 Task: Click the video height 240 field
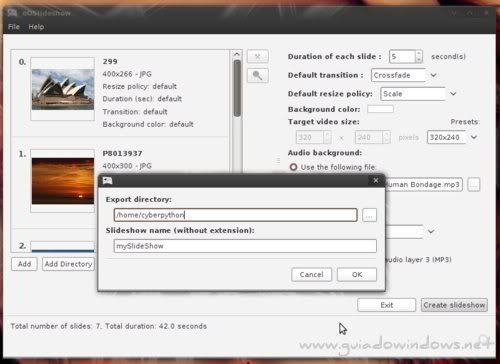369,137
